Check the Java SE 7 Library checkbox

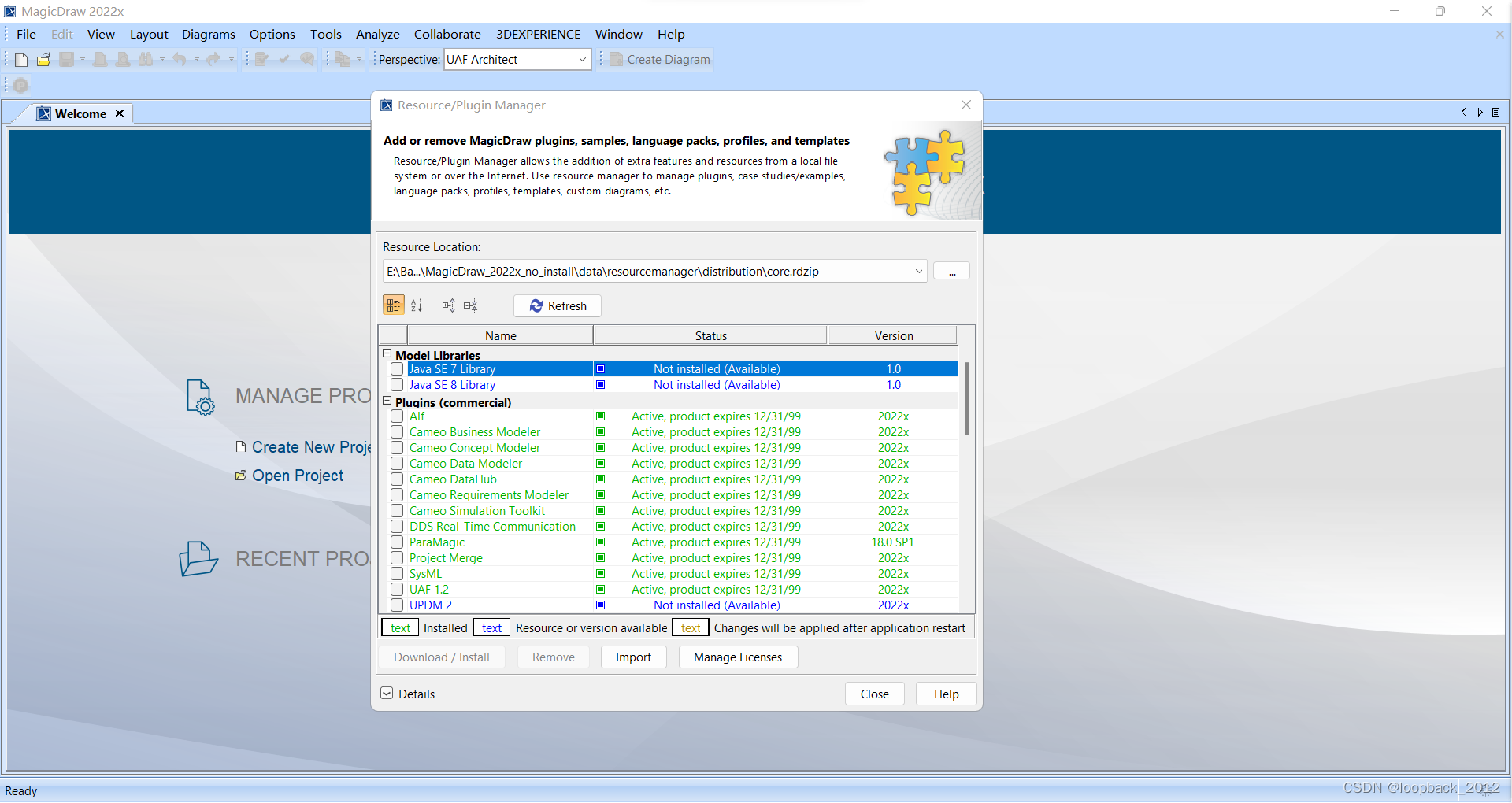click(x=397, y=369)
